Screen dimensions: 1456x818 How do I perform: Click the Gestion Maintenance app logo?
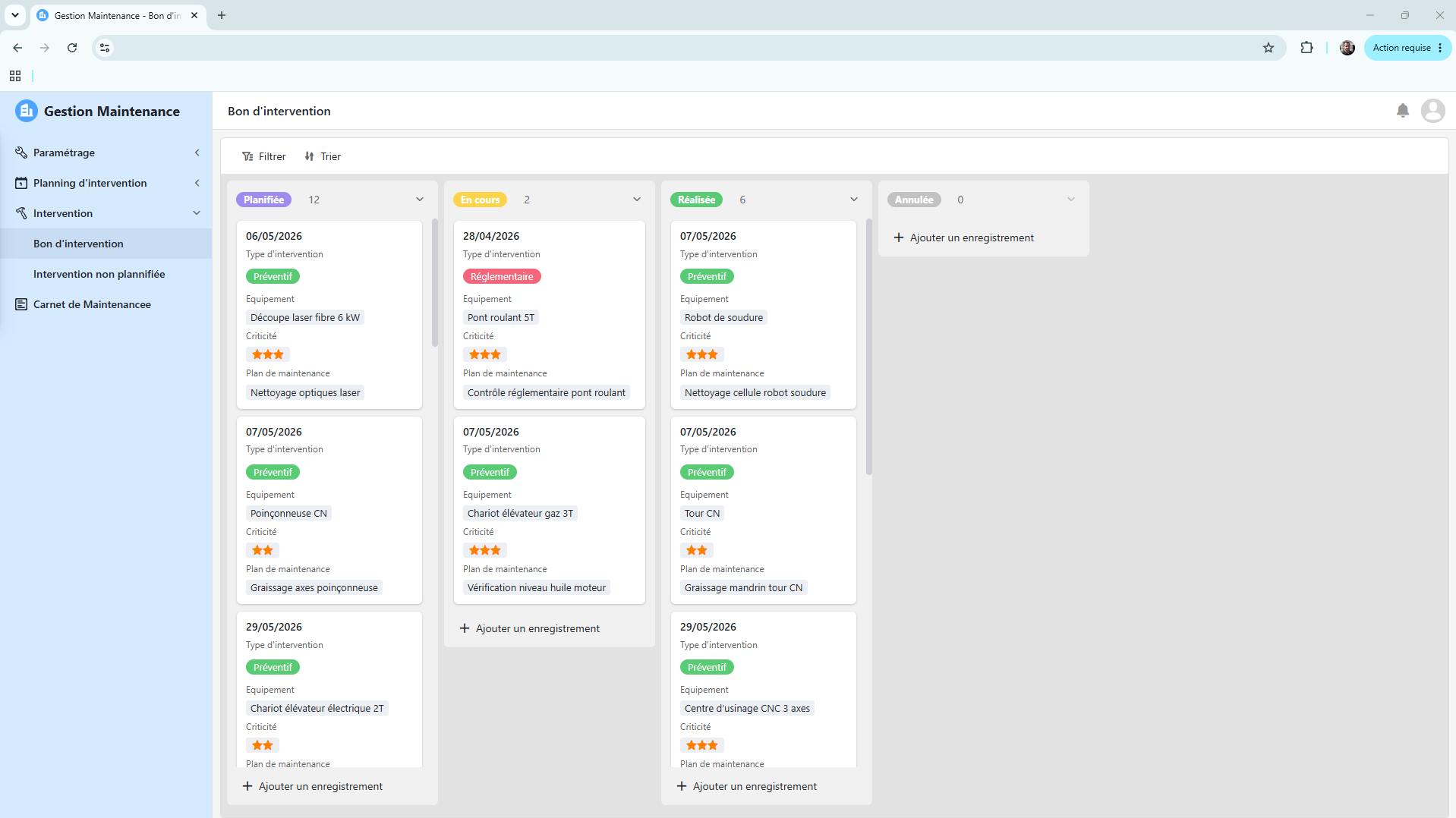[27, 111]
